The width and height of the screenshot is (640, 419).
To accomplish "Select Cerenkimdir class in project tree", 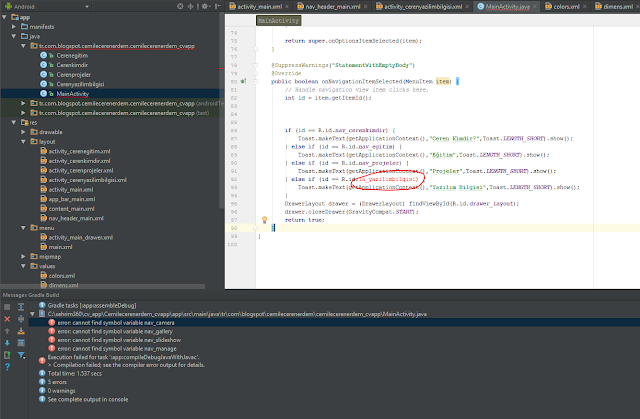I will (x=72, y=65).
